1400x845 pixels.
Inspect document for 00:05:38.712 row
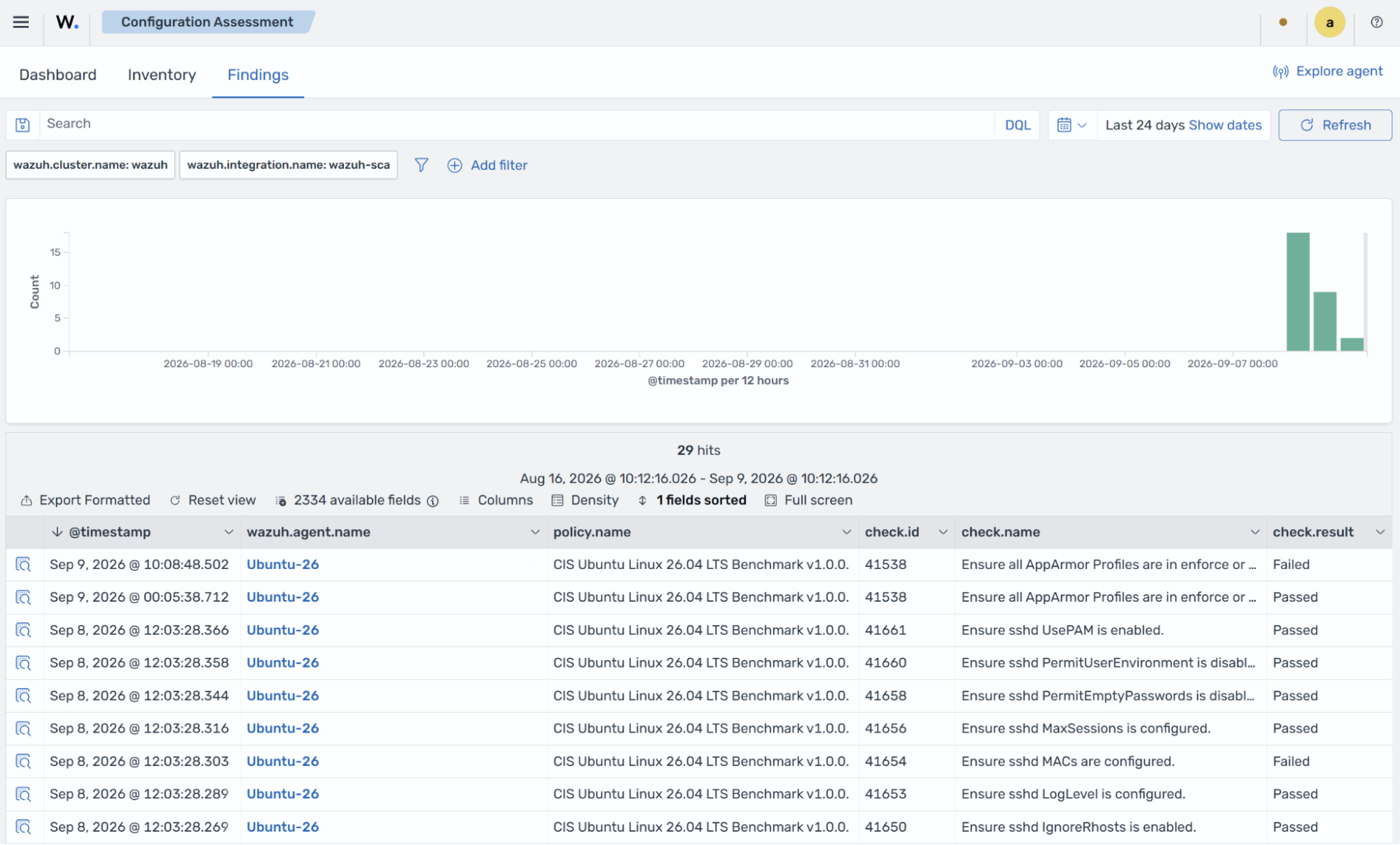coord(23,597)
